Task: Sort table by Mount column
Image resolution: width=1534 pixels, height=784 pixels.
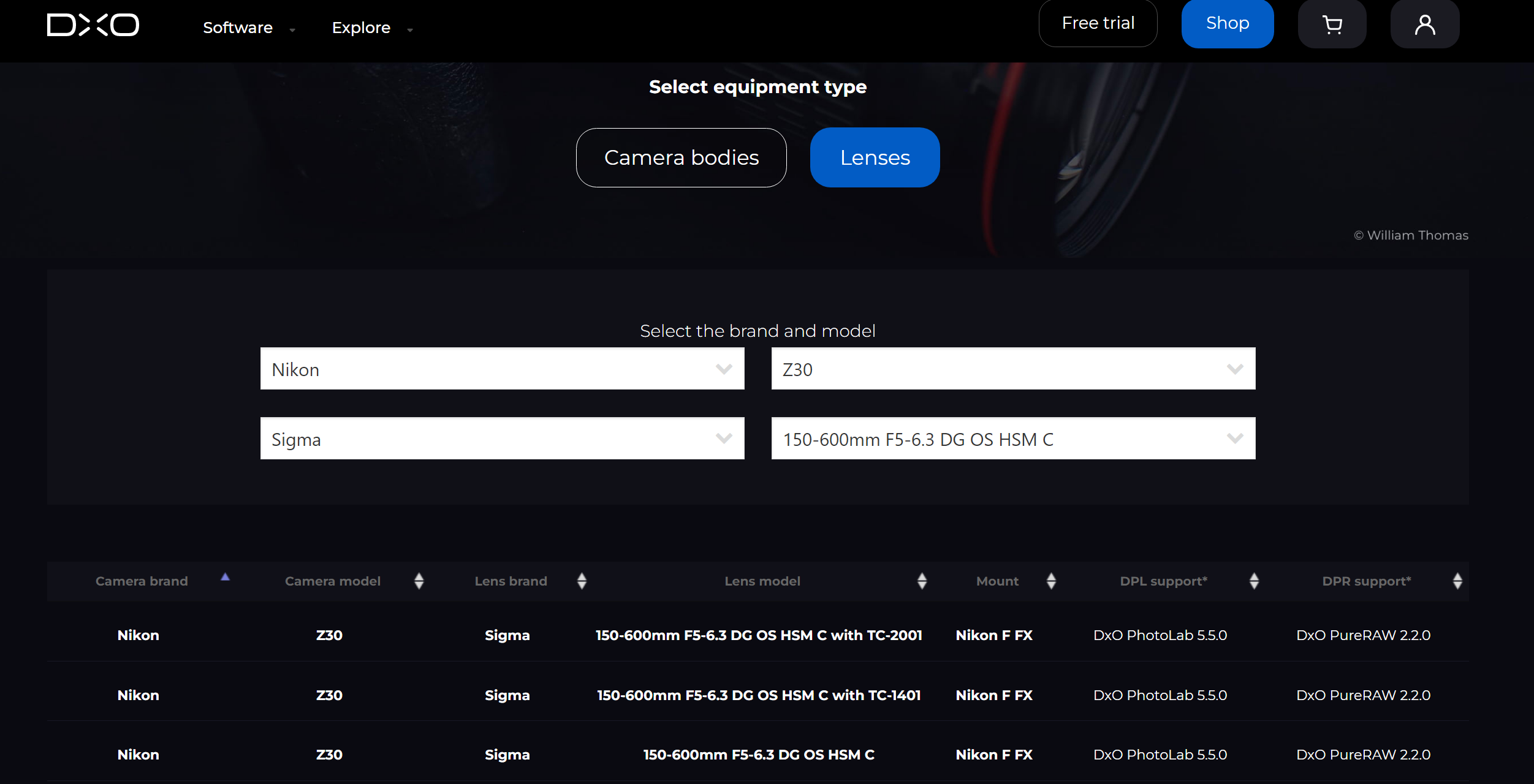Action: point(1051,581)
